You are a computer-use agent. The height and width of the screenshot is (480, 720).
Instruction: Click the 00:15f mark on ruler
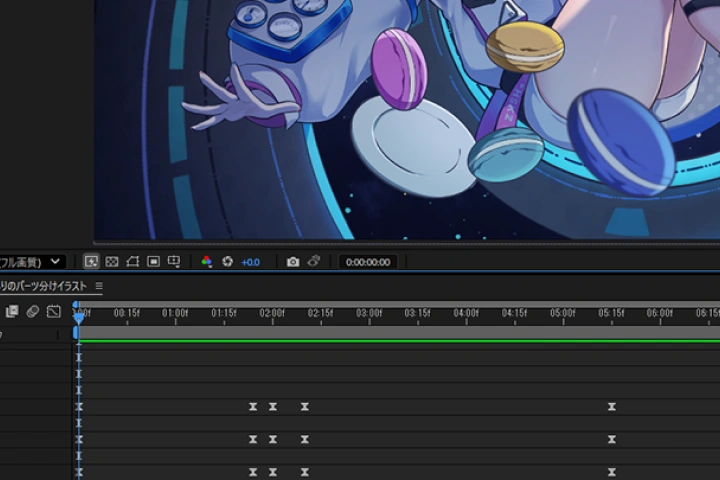coord(127,313)
